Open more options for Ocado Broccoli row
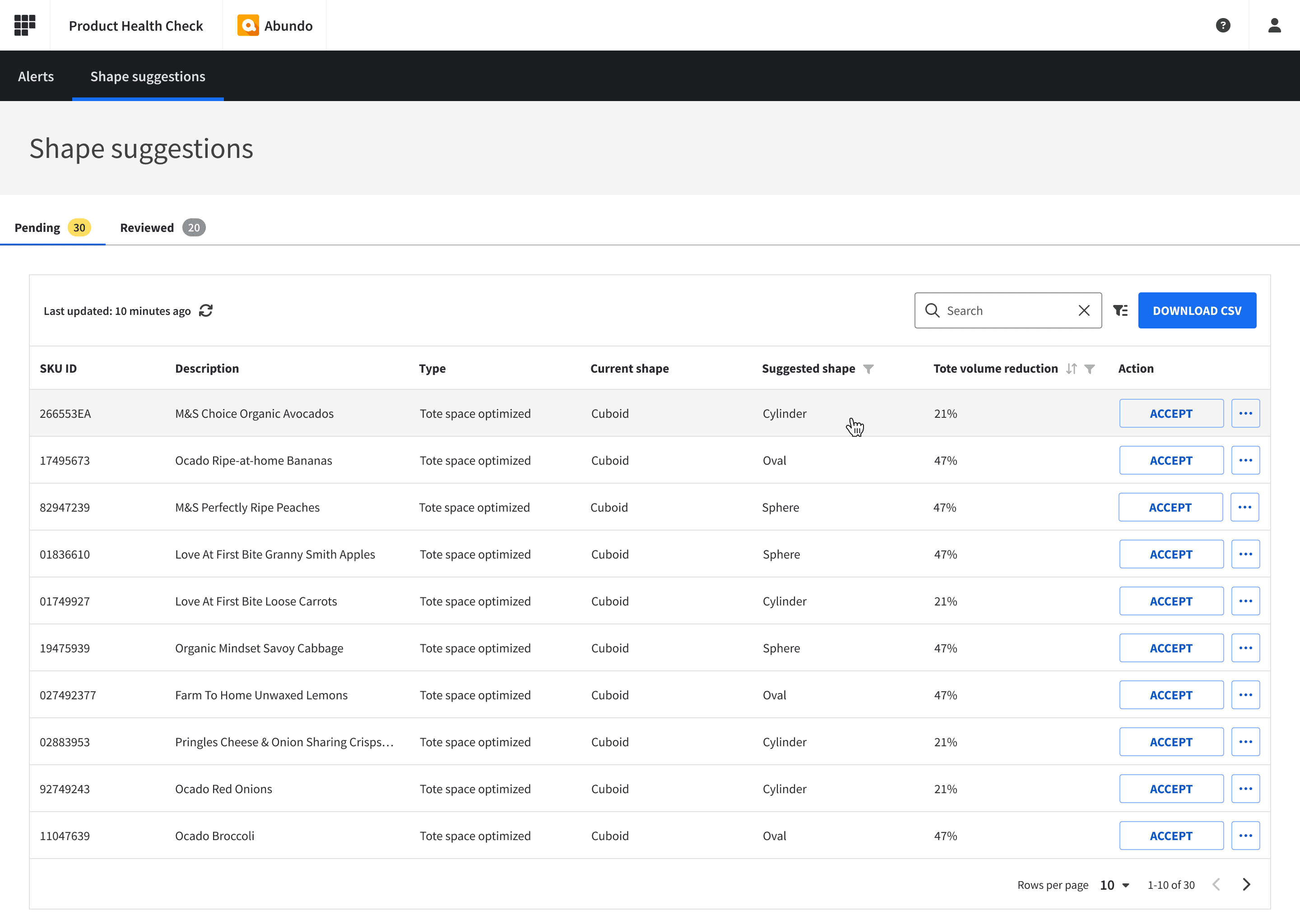This screenshot has height=924, width=1300. pos(1245,835)
